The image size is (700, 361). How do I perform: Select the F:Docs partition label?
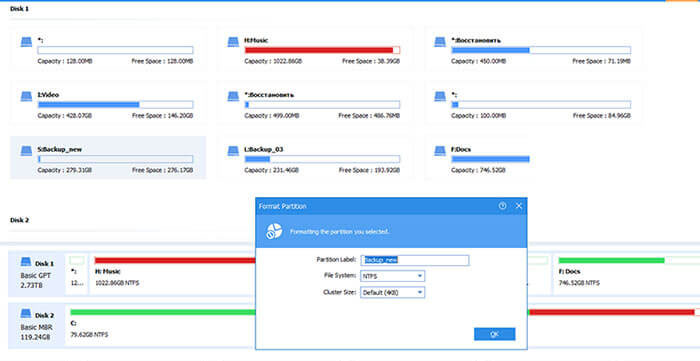point(461,149)
